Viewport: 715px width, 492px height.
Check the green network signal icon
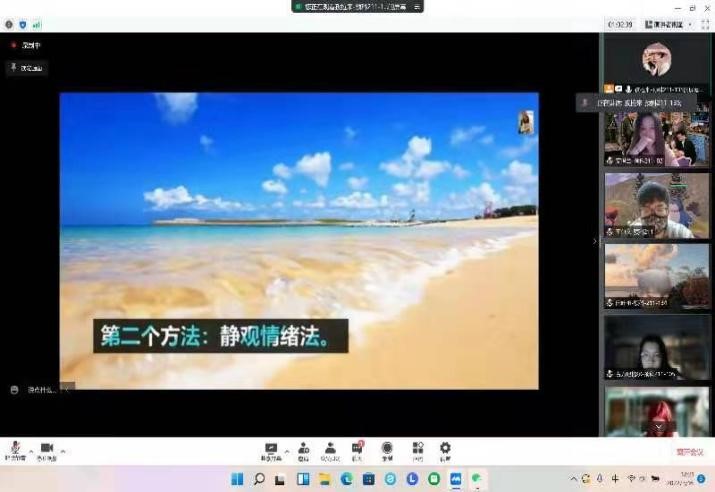click(x=37, y=25)
